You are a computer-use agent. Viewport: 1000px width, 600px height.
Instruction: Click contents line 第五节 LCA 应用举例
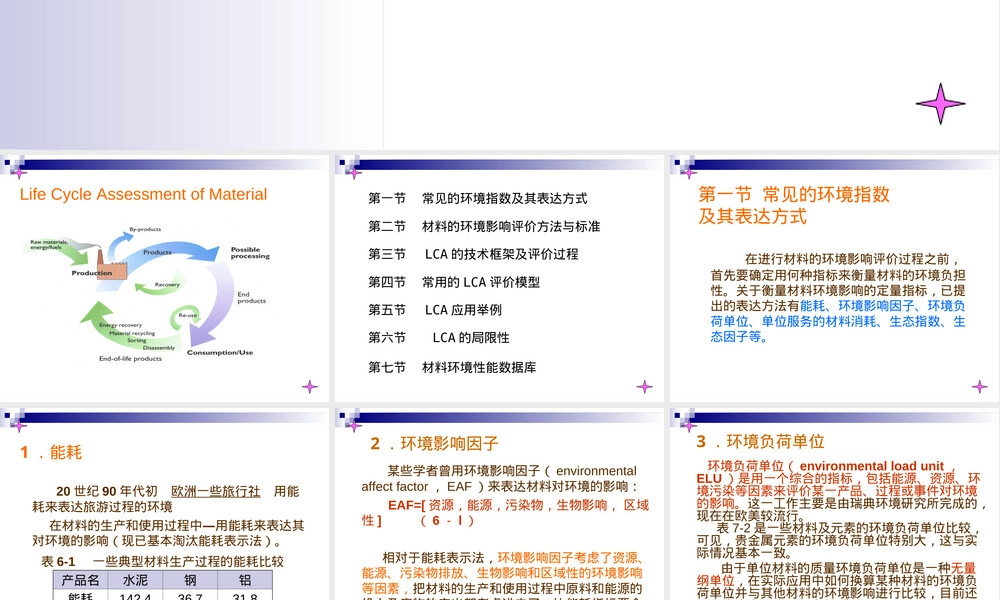[x=435, y=310]
